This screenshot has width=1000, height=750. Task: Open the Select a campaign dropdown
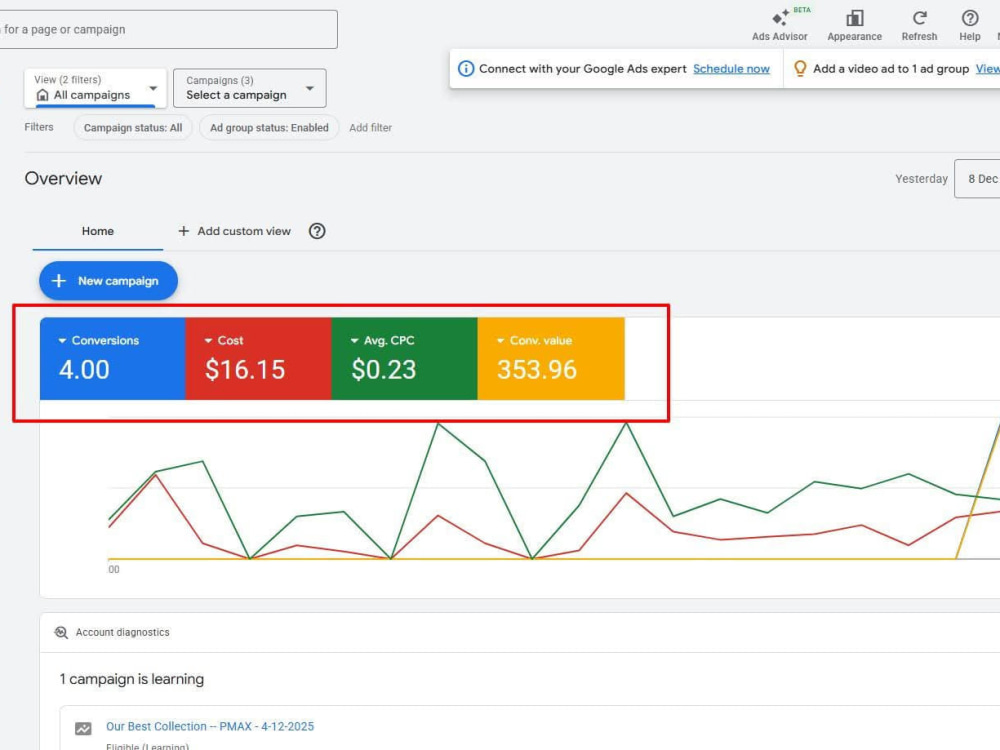click(x=249, y=88)
